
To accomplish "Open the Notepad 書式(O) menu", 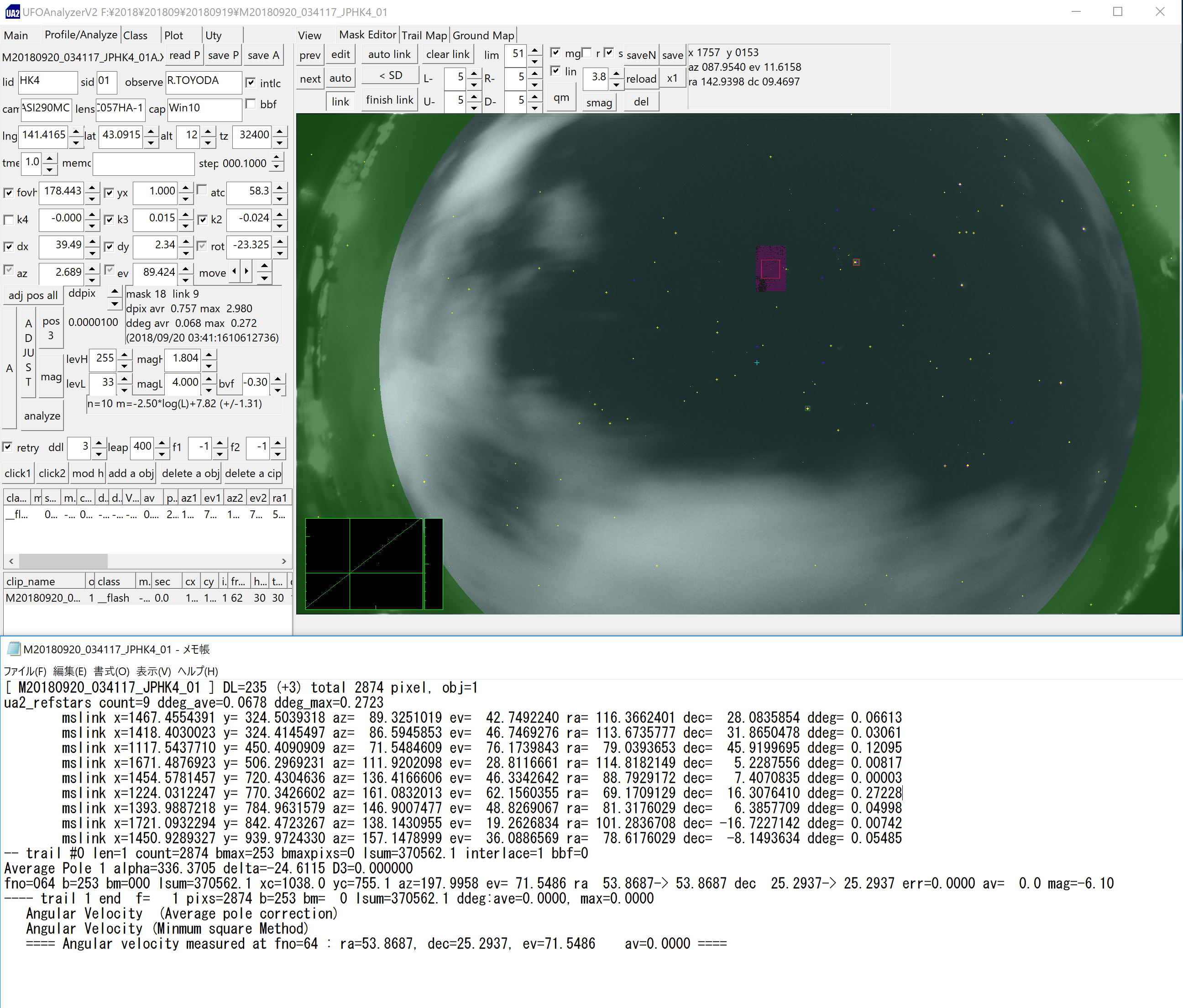I will tap(111, 671).
